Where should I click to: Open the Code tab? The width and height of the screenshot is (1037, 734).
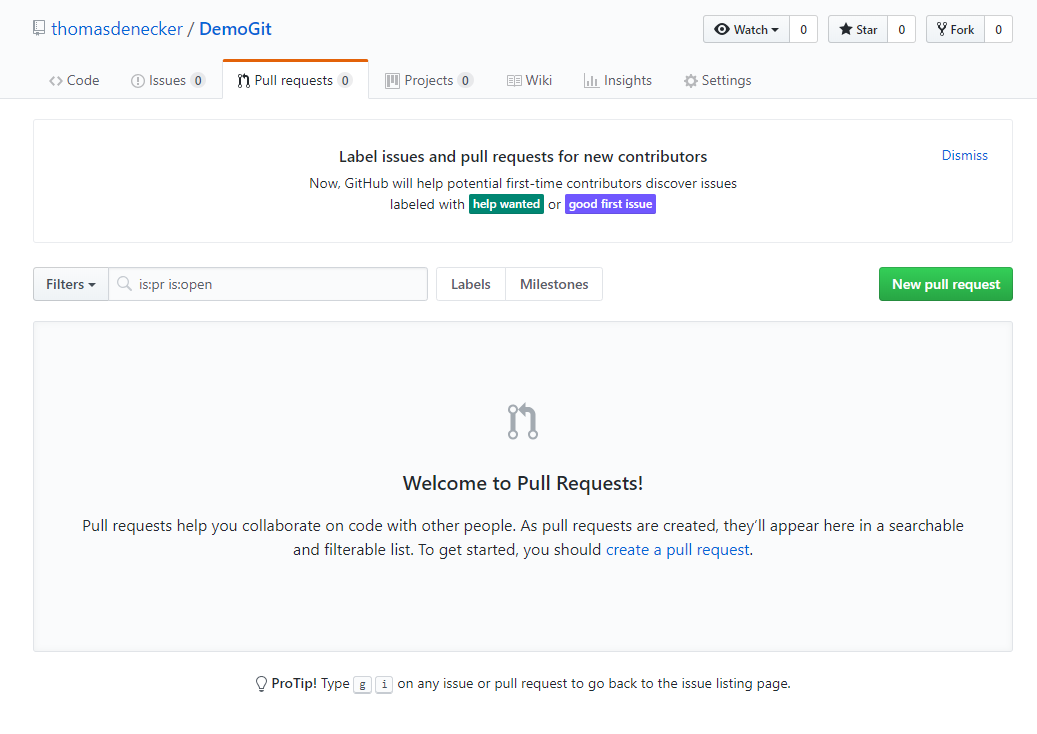click(74, 81)
